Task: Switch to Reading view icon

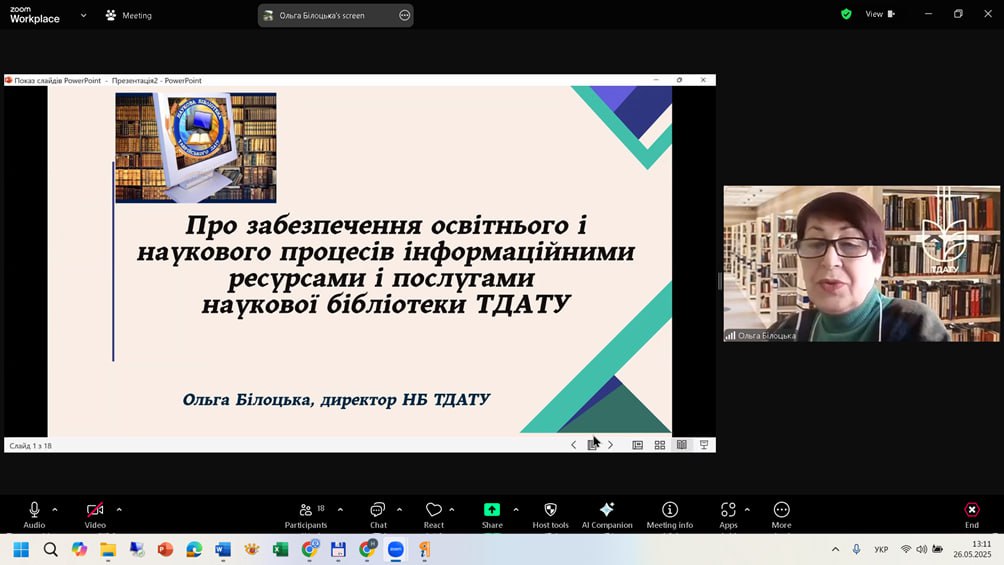Action: 682,445
